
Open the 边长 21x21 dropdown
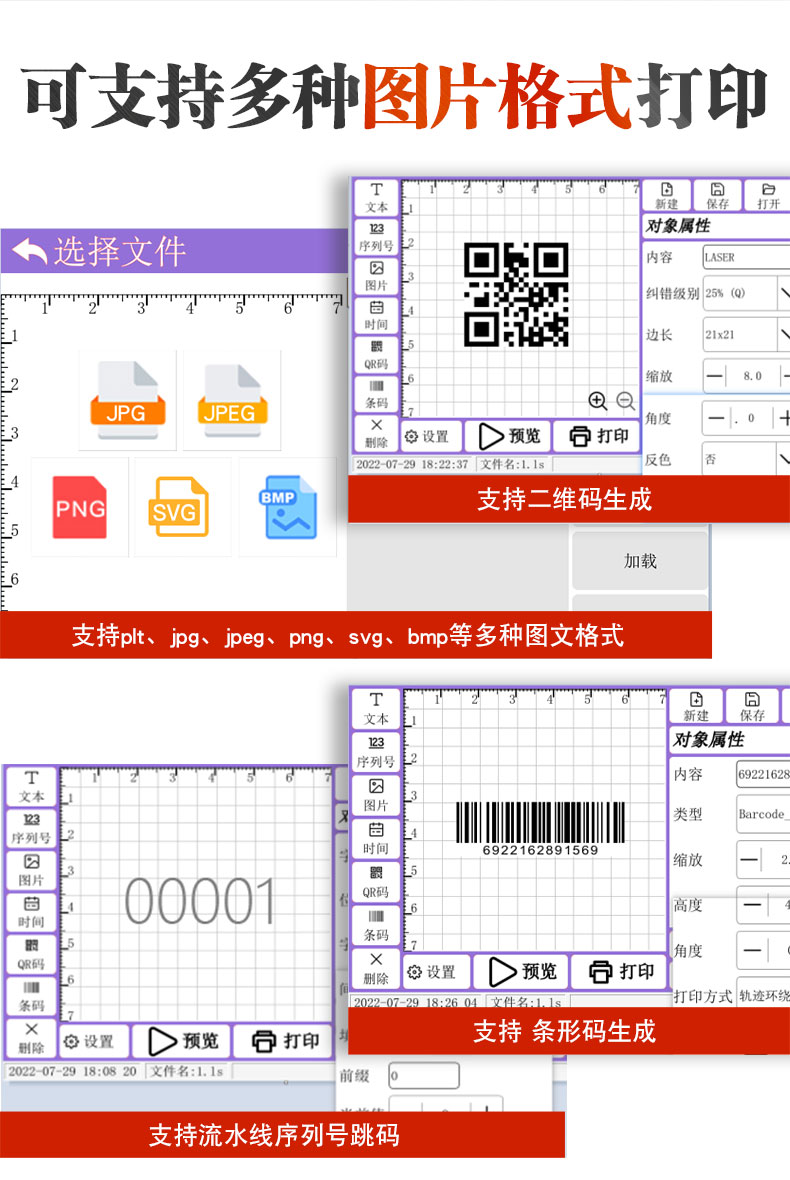(746, 335)
